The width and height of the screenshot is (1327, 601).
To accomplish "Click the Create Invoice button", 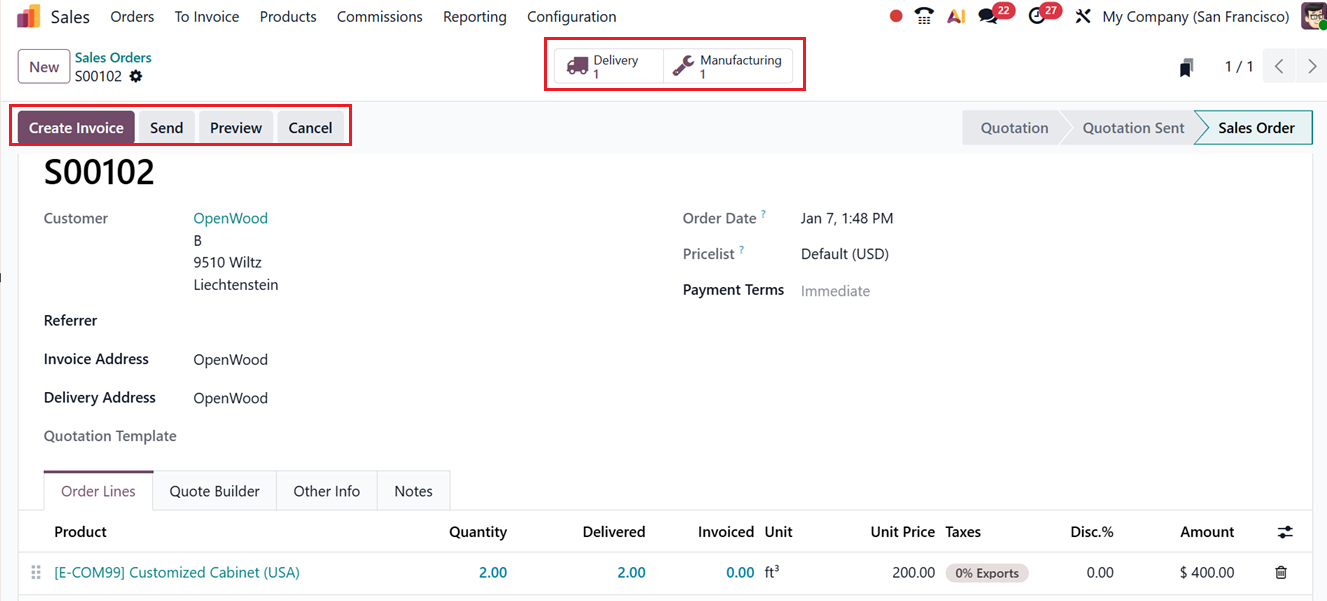I will pos(76,127).
